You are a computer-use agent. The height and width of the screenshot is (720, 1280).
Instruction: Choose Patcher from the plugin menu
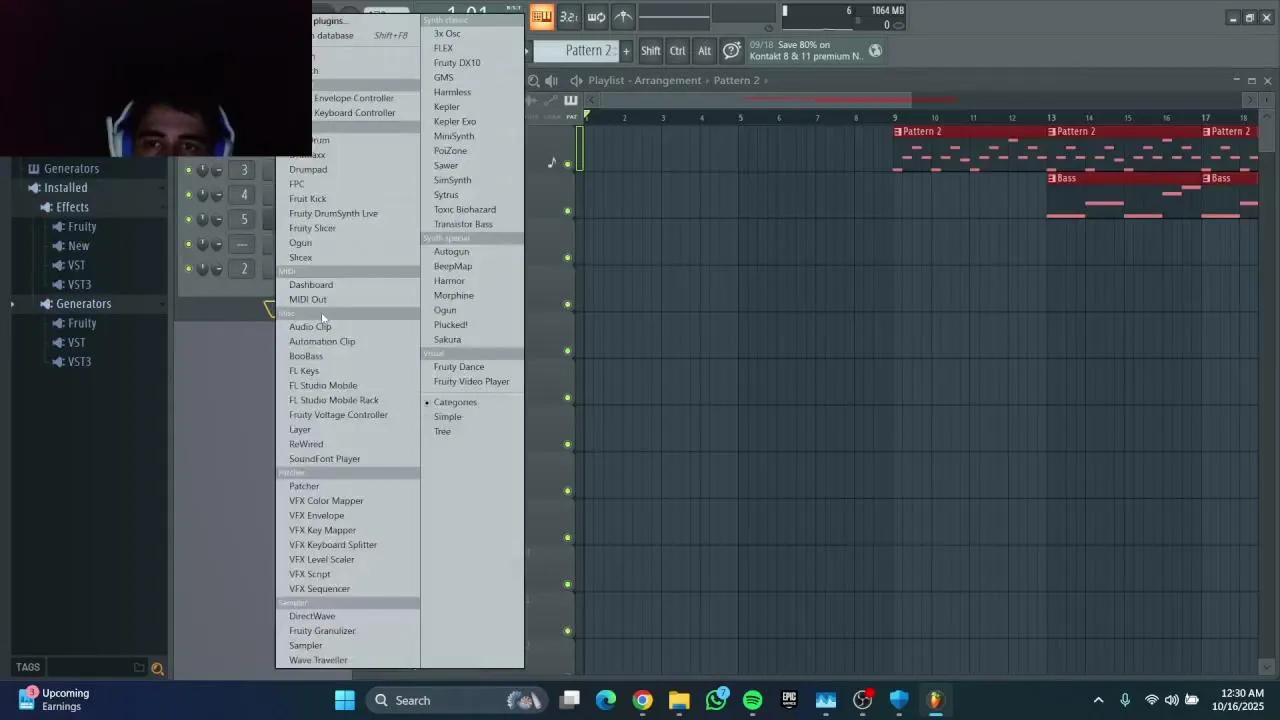click(x=304, y=486)
